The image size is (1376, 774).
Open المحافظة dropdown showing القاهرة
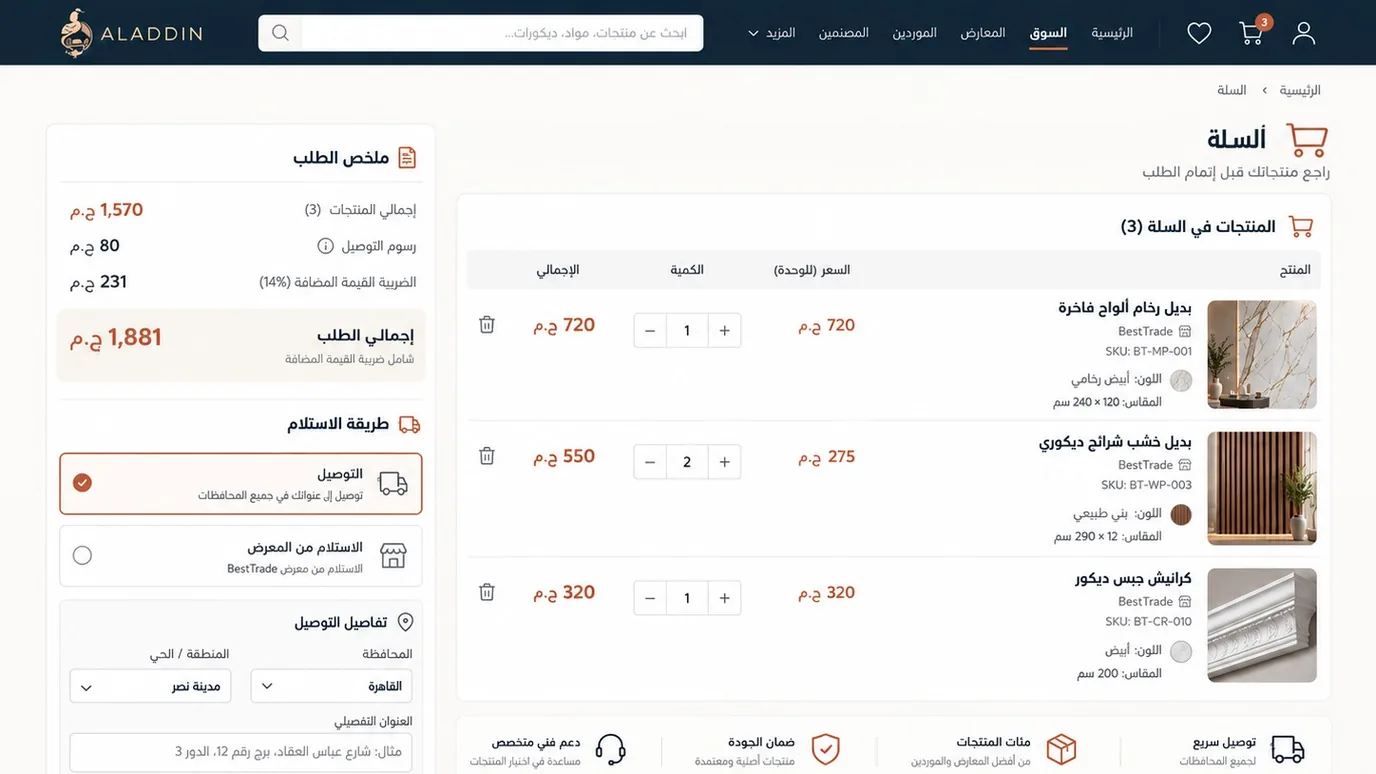331,686
